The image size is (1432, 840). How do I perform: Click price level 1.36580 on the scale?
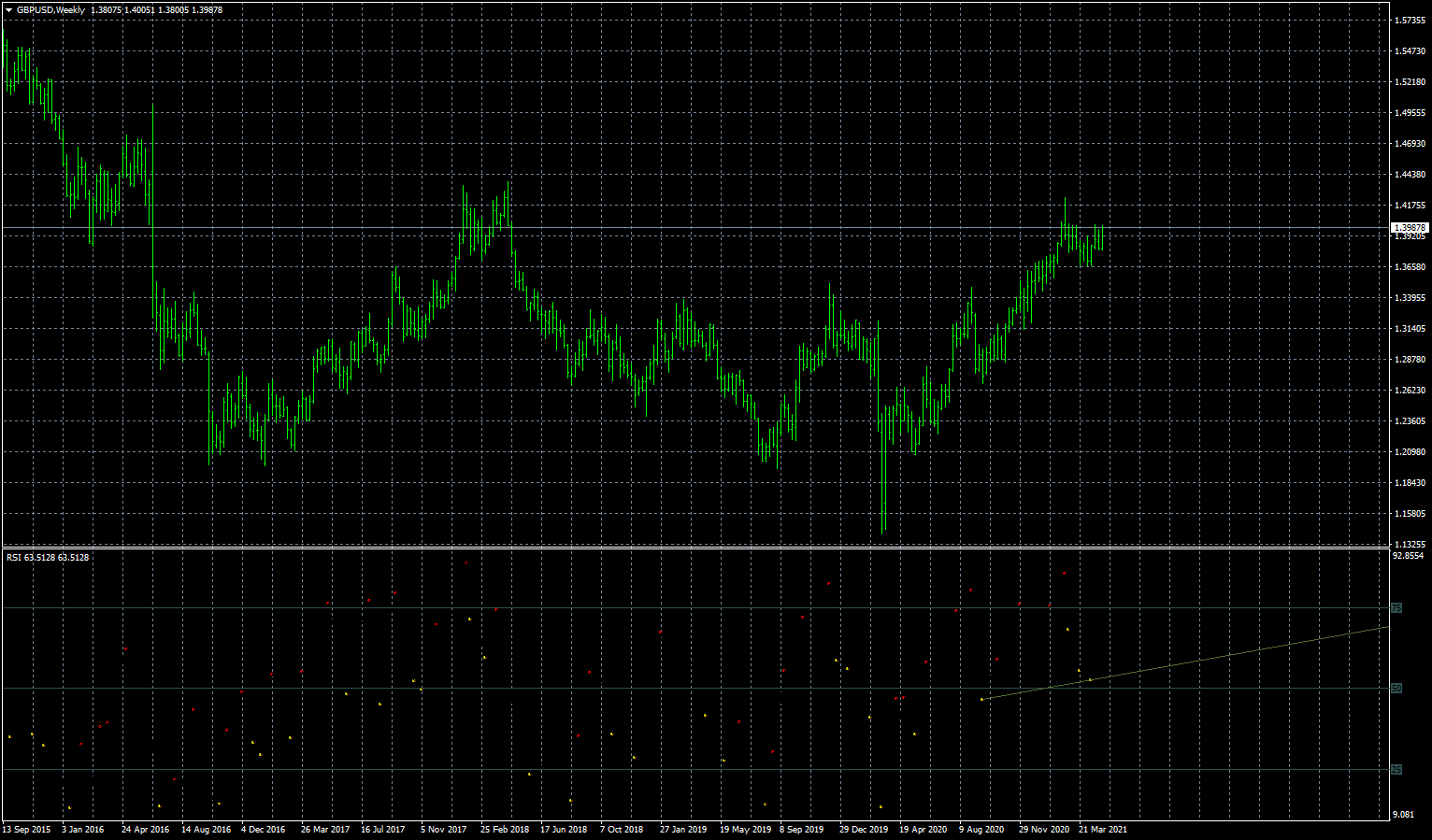point(1410,266)
